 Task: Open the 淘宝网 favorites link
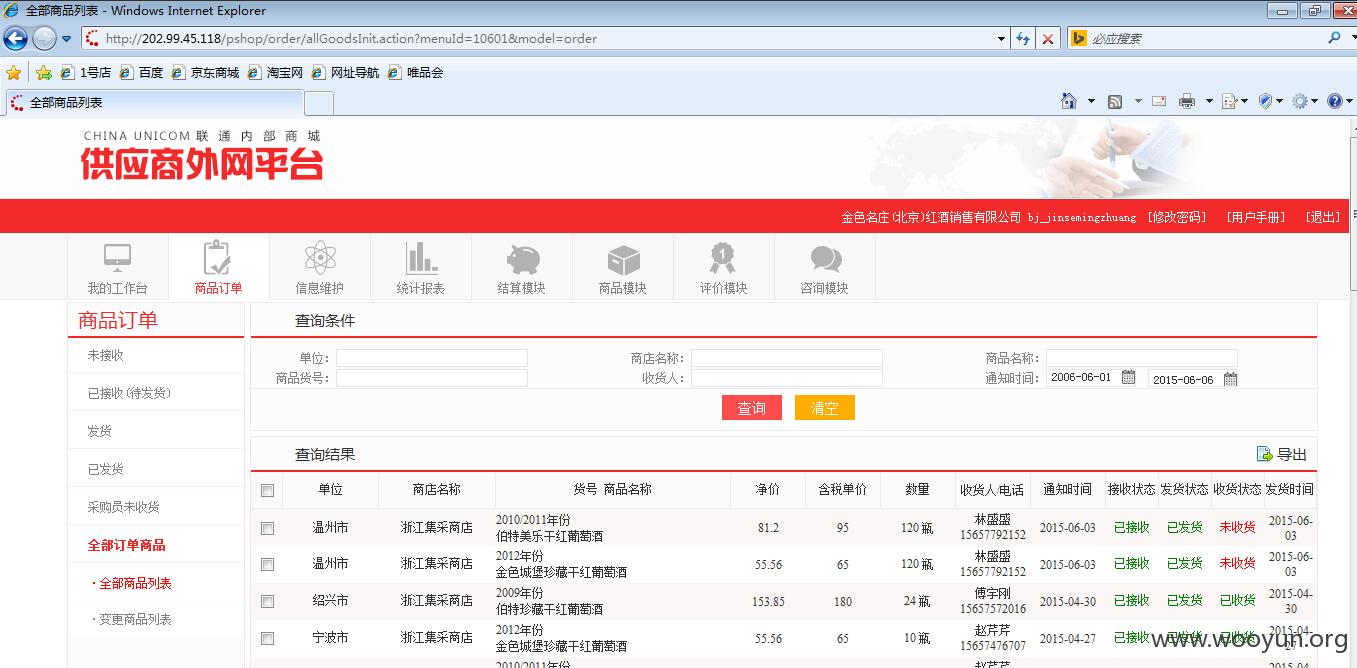275,73
